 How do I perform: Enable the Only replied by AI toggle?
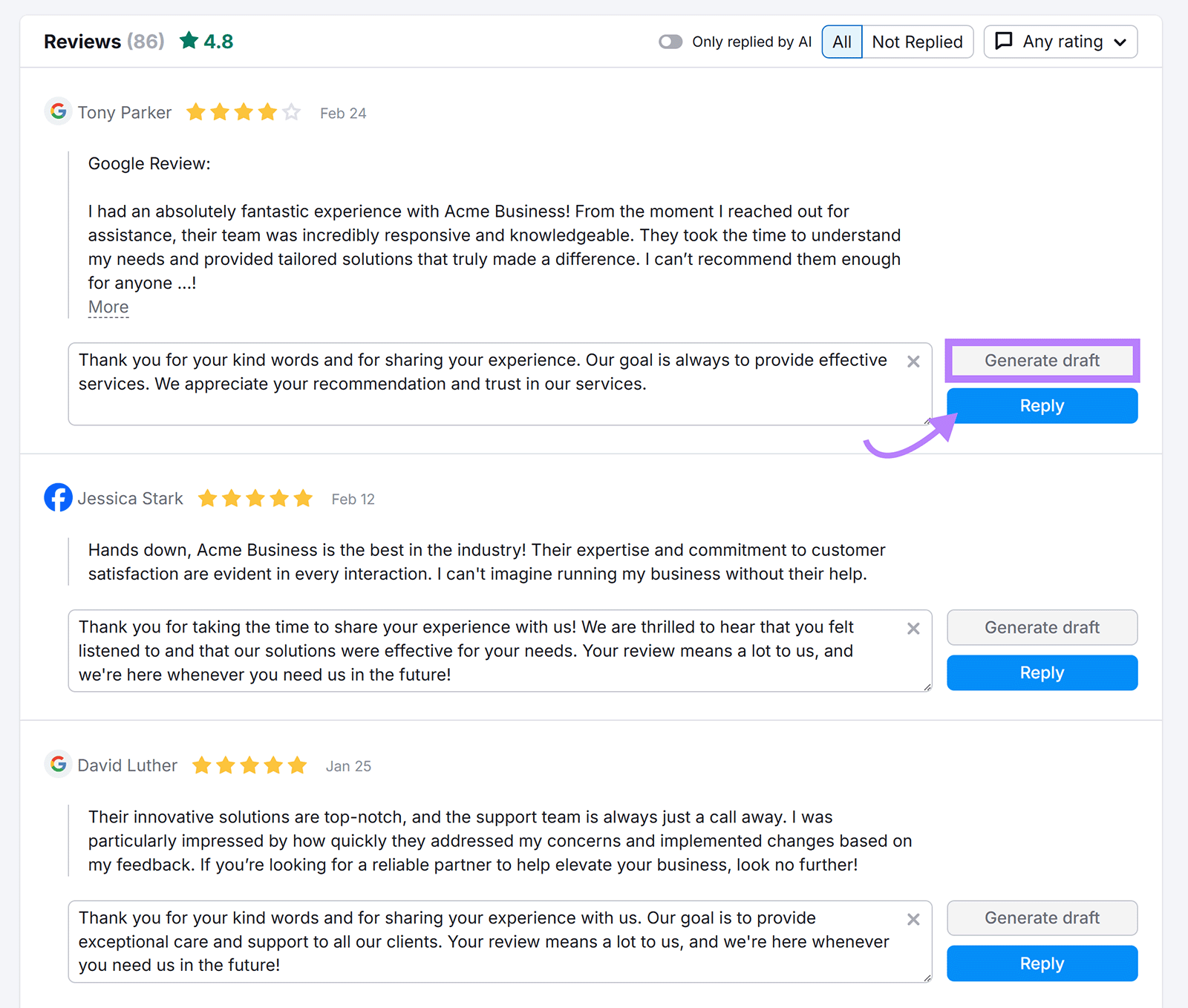point(670,42)
